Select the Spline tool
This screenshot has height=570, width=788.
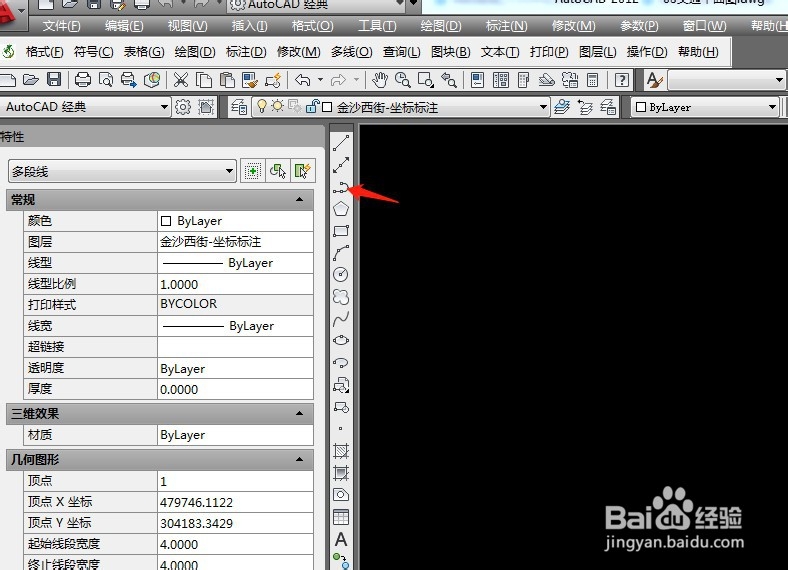coord(341,319)
